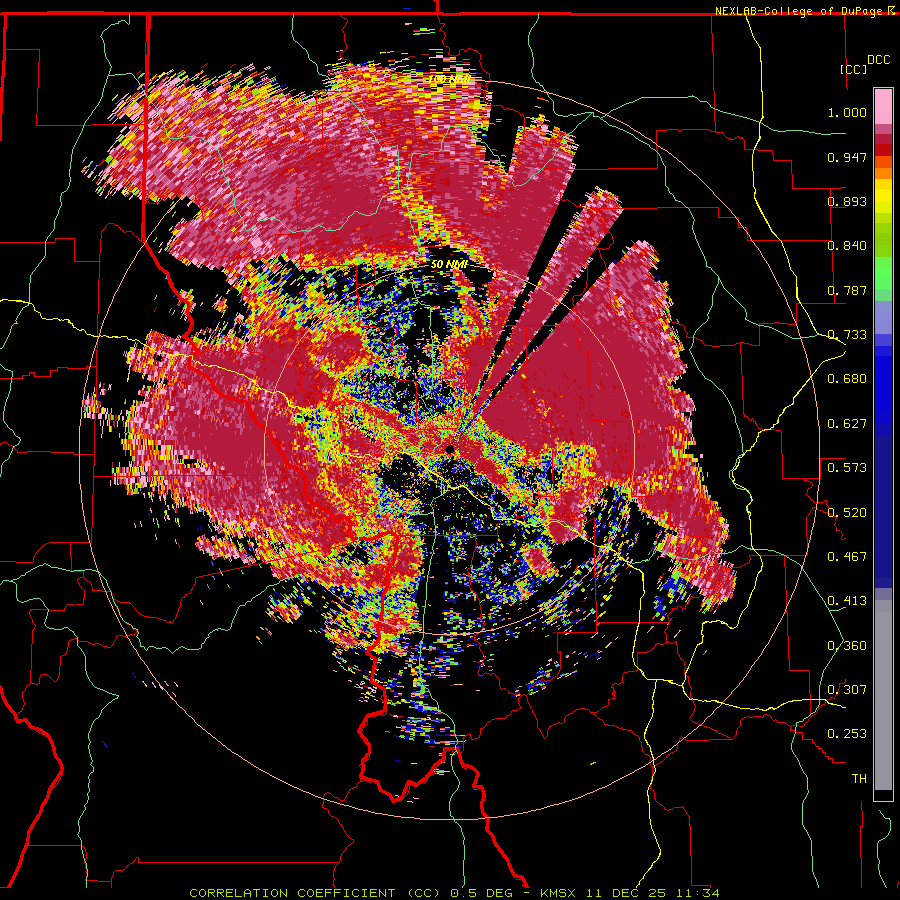This screenshot has width=900, height=900.
Task: Click the 0.787 scale value
Action: tap(847, 290)
